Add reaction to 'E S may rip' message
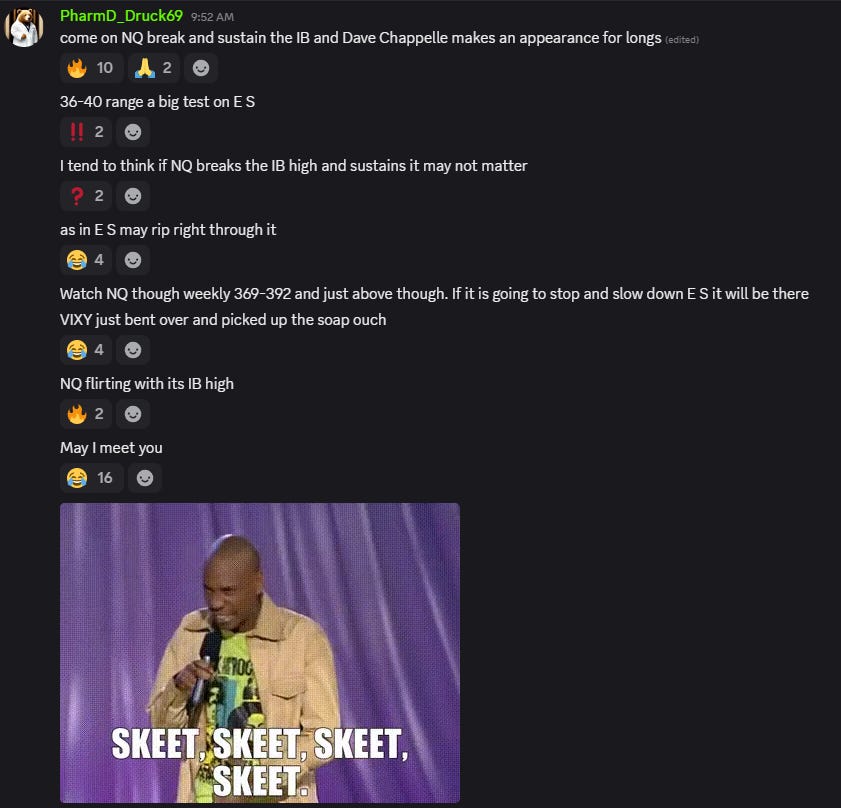Image resolution: width=841 pixels, height=808 pixels. pos(133,260)
